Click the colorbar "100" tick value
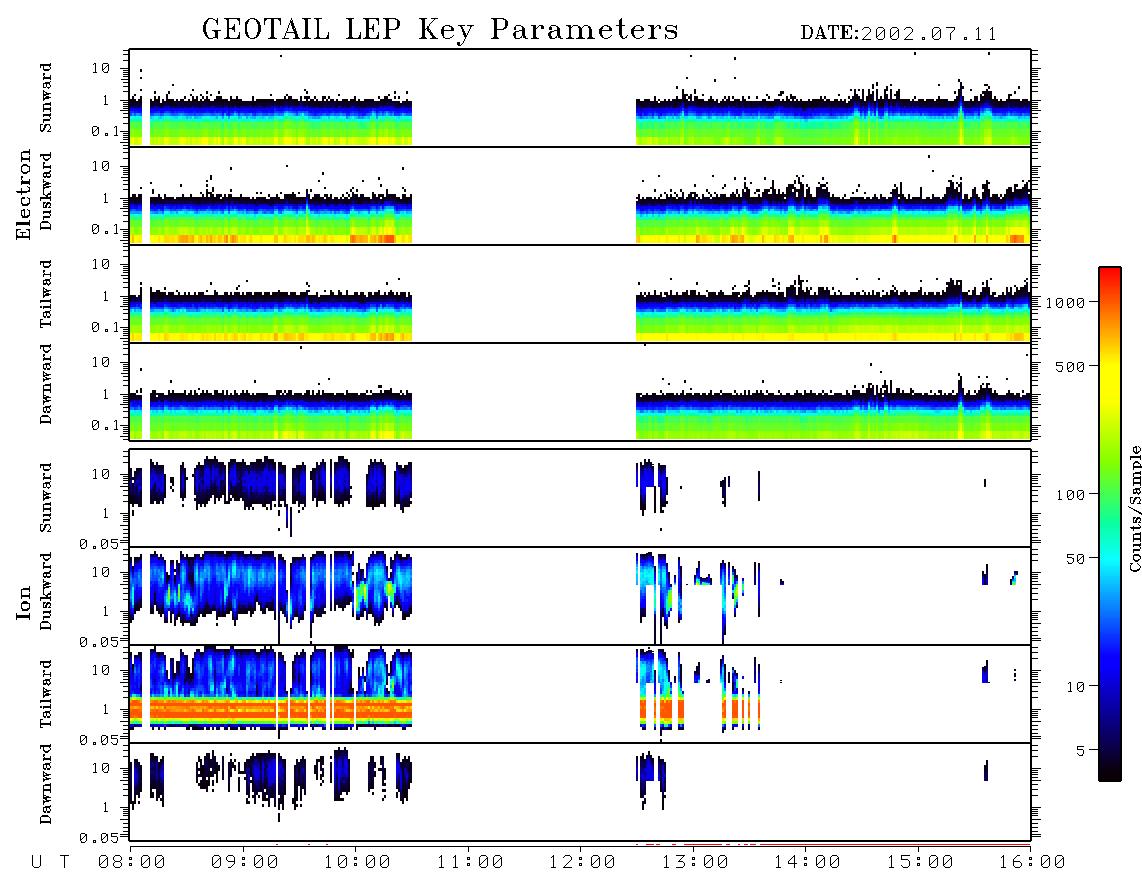 pyautogui.click(x=1070, y=495)
